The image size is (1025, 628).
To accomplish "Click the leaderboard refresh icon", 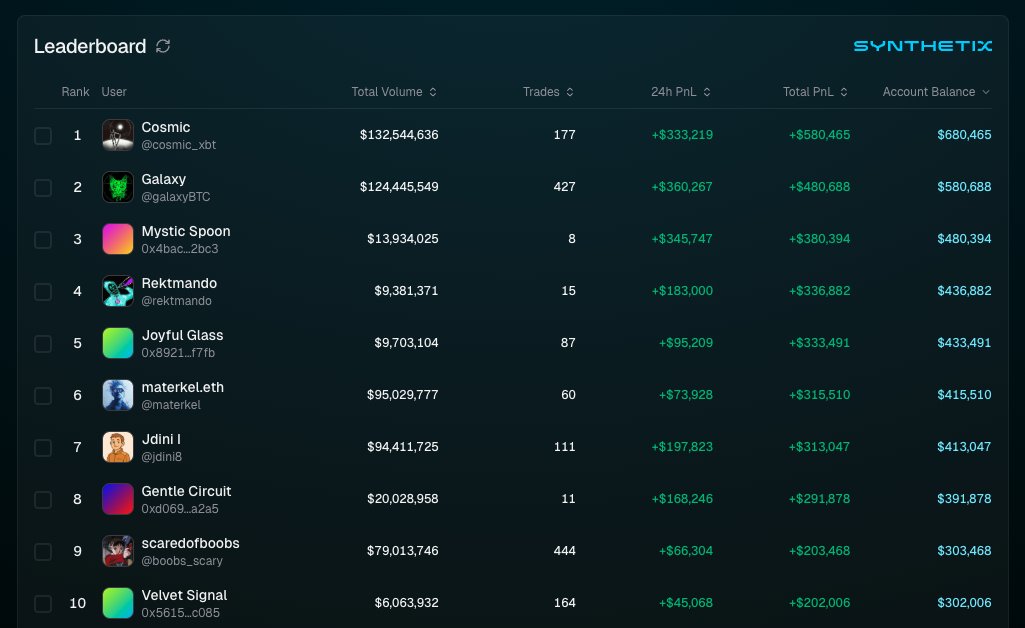I will pos(164,46).
